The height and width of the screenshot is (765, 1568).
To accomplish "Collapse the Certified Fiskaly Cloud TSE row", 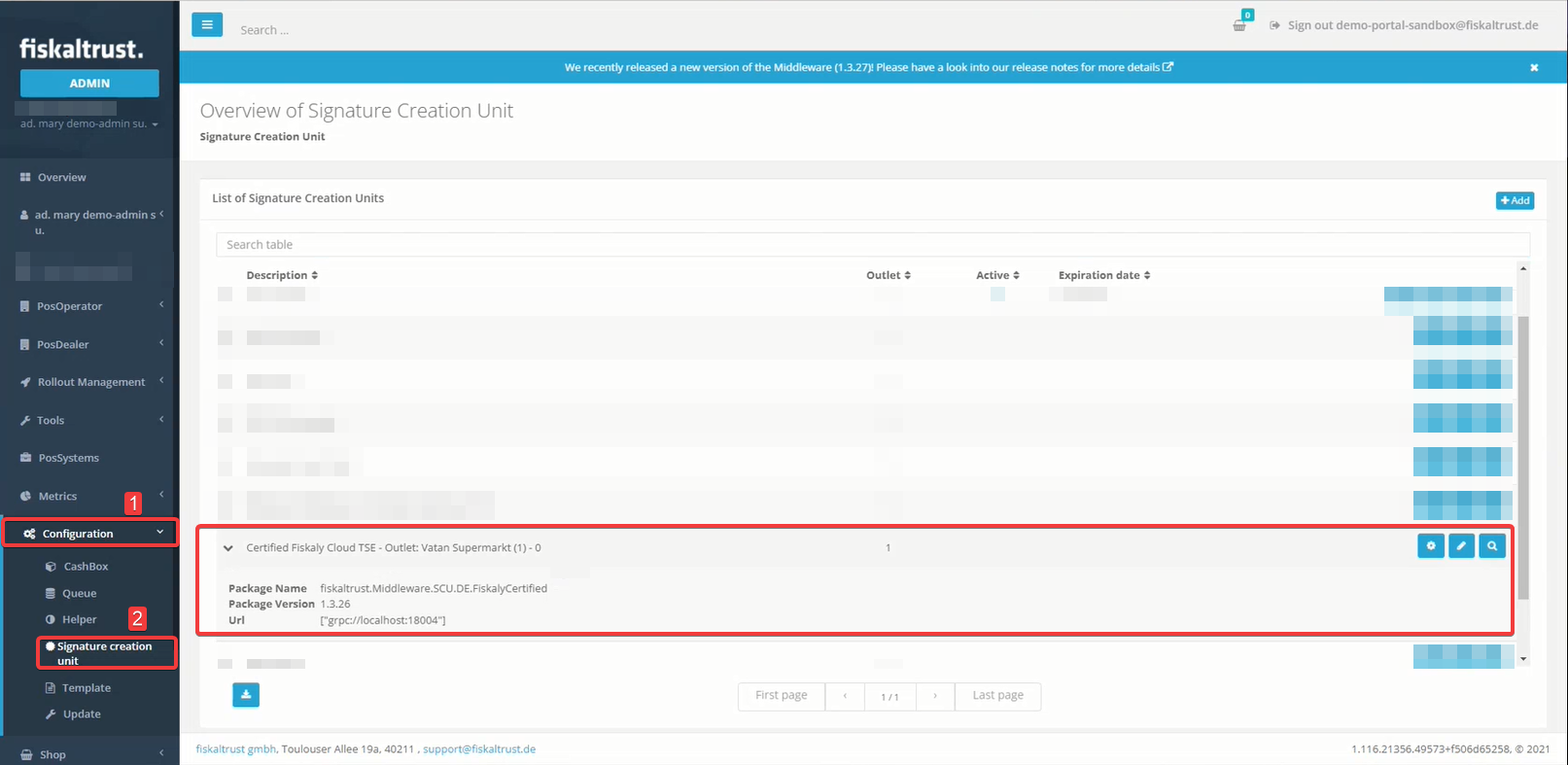I will click(228, 548).
